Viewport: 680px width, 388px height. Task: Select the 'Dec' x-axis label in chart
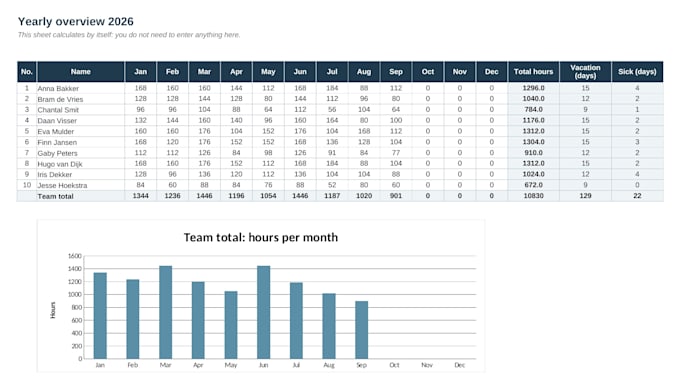(460, 365)
